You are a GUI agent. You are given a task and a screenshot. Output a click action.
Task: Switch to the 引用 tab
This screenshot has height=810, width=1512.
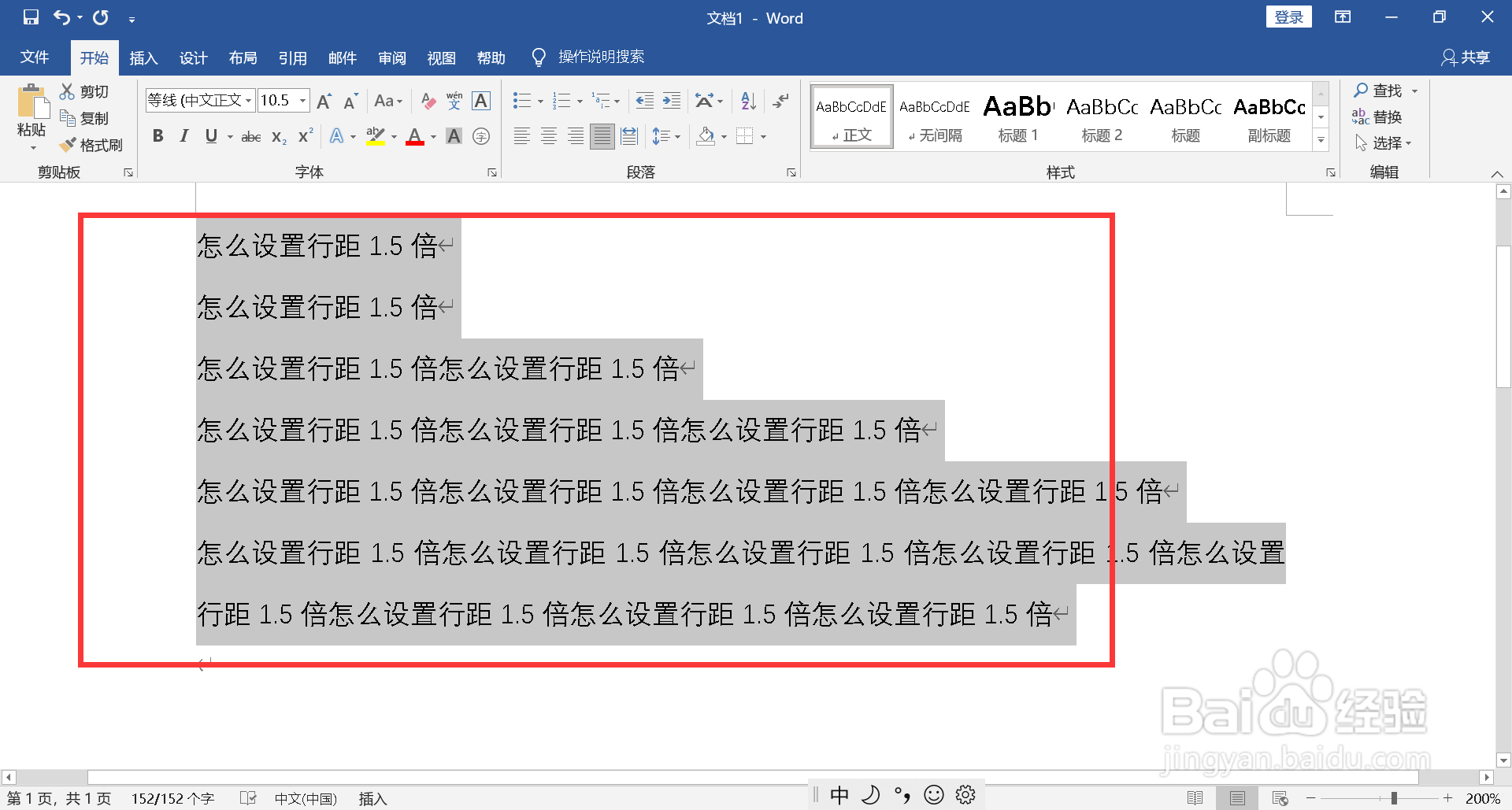tap(293, 57)
